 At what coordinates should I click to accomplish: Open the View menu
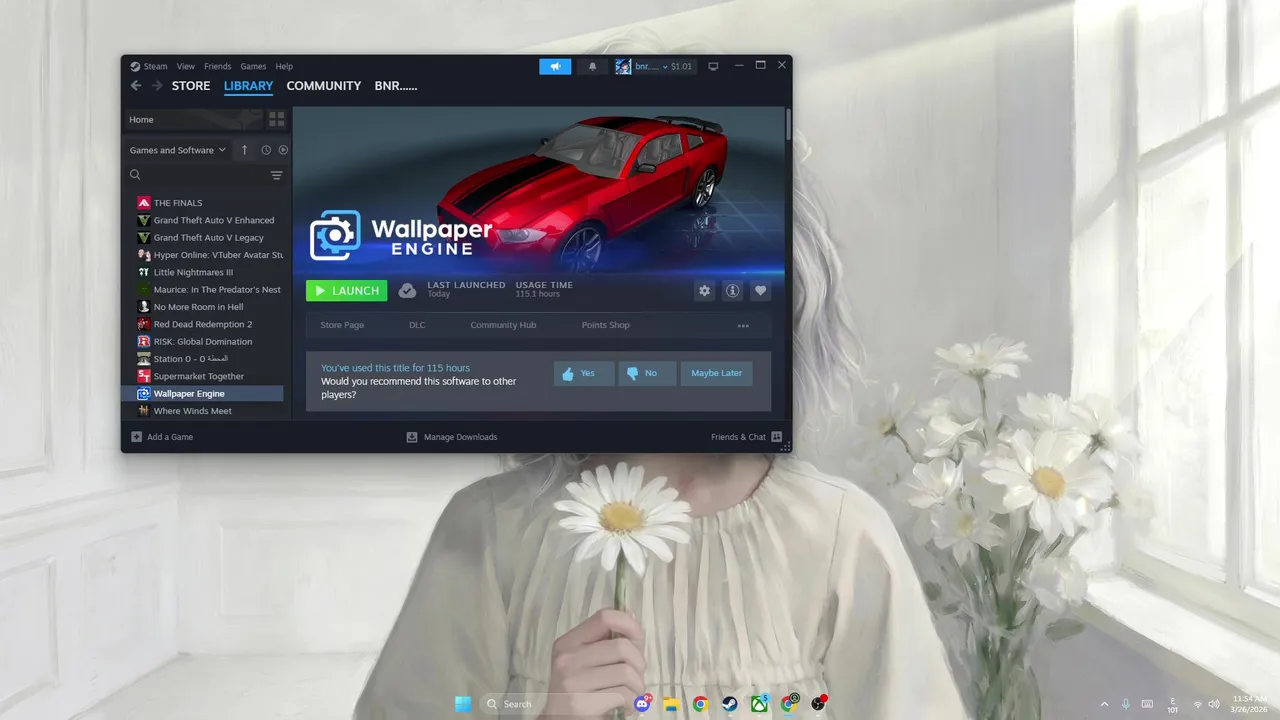[186, 66]
